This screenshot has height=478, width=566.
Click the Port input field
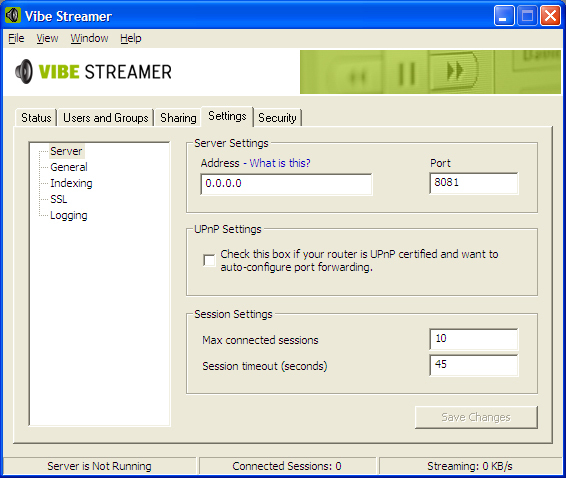(474, 183)
